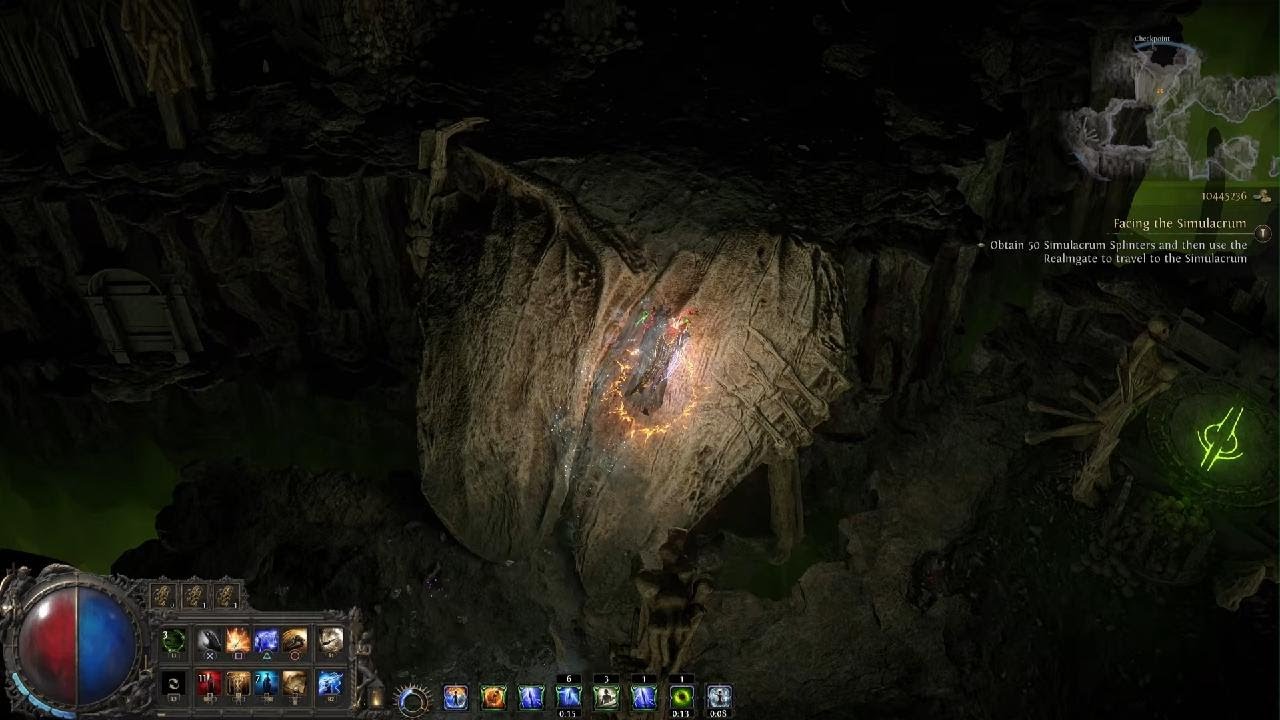Screen dimensions: 1280x720
Task: Use the raven skill on Cross button
Action: coord(210,640)
